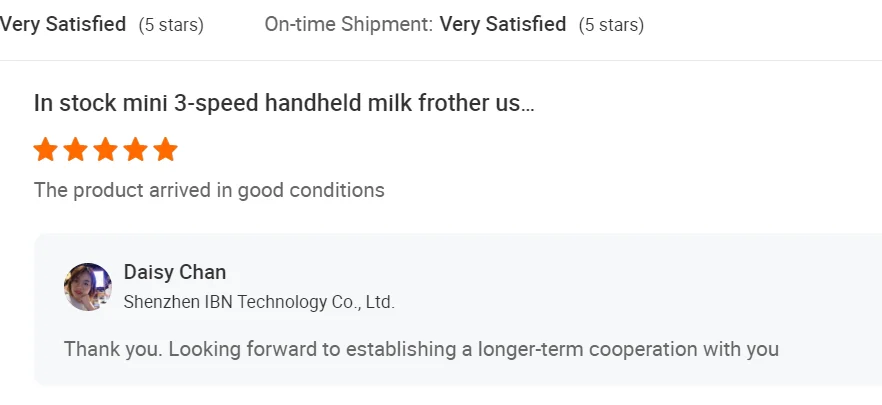This screenshot has width=882, height=405.
Task: Click the review text about product arrival
Action: tap(209, 190)
